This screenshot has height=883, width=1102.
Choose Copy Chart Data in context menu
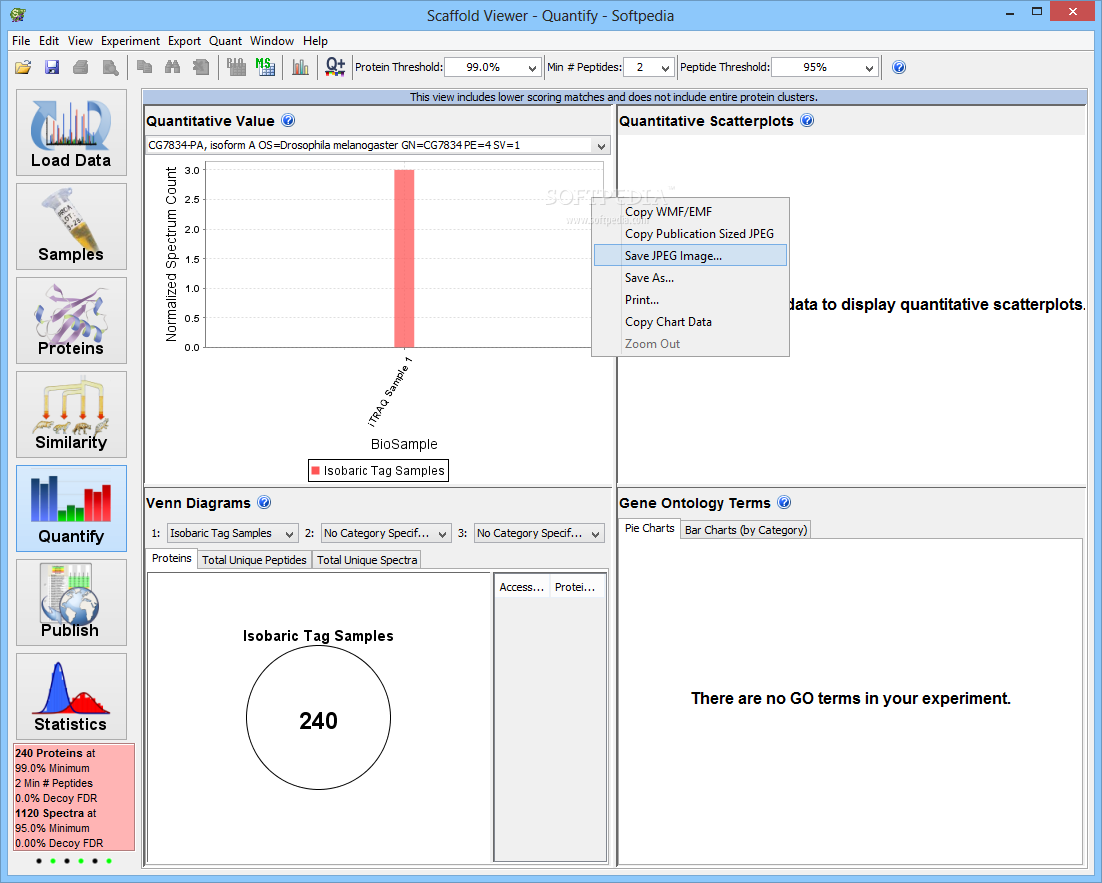690,322
